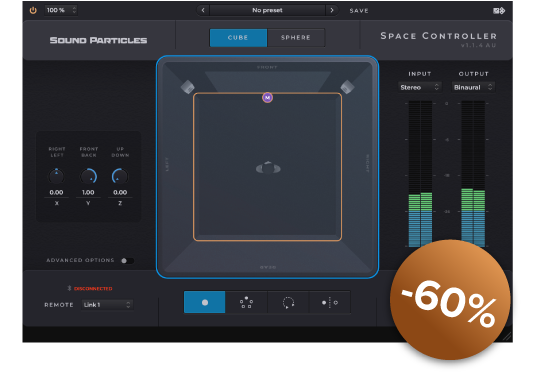Open the Input Stereo dropdown
The width and height of the screenshot is (536, 372).
[x=419, y=88]
